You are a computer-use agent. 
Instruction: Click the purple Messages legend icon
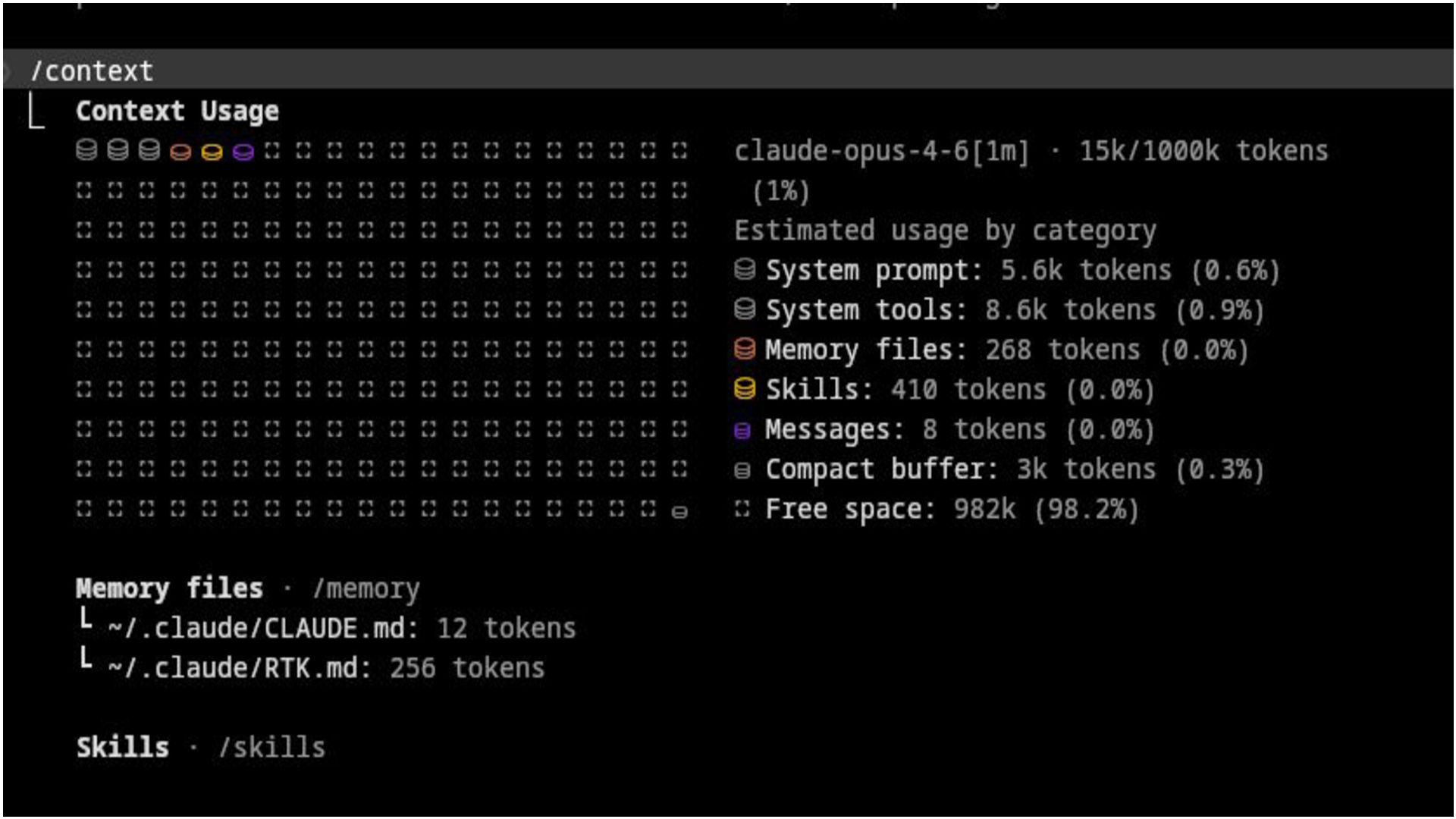coord(742,431)
